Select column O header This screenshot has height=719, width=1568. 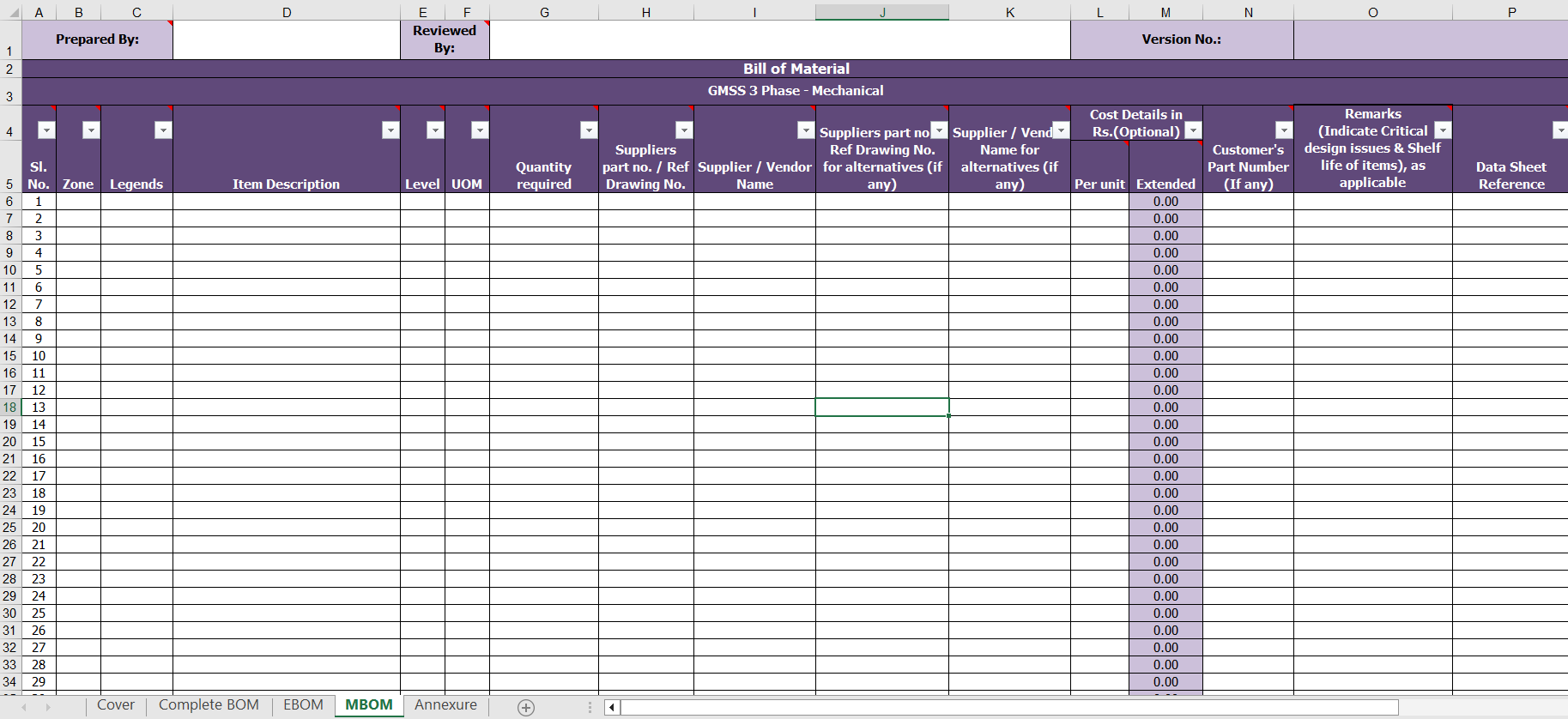point(1373,12)
